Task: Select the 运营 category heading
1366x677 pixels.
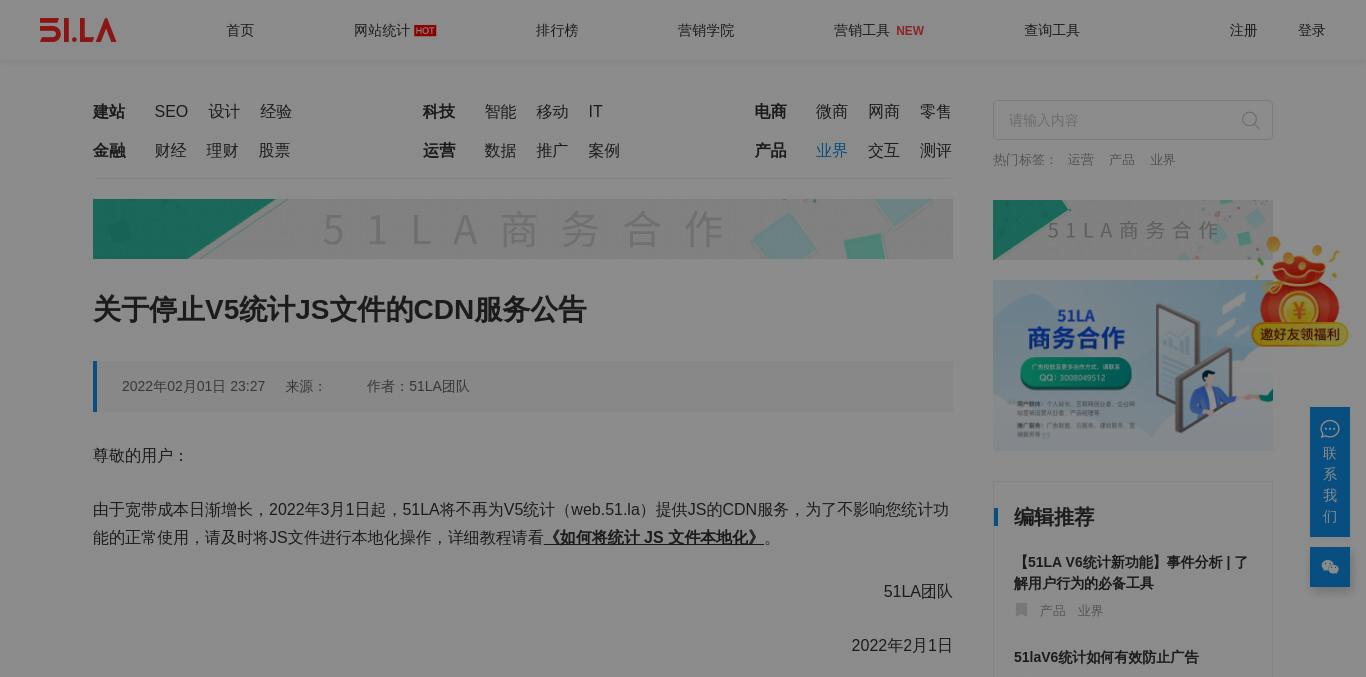Action: 439,151
